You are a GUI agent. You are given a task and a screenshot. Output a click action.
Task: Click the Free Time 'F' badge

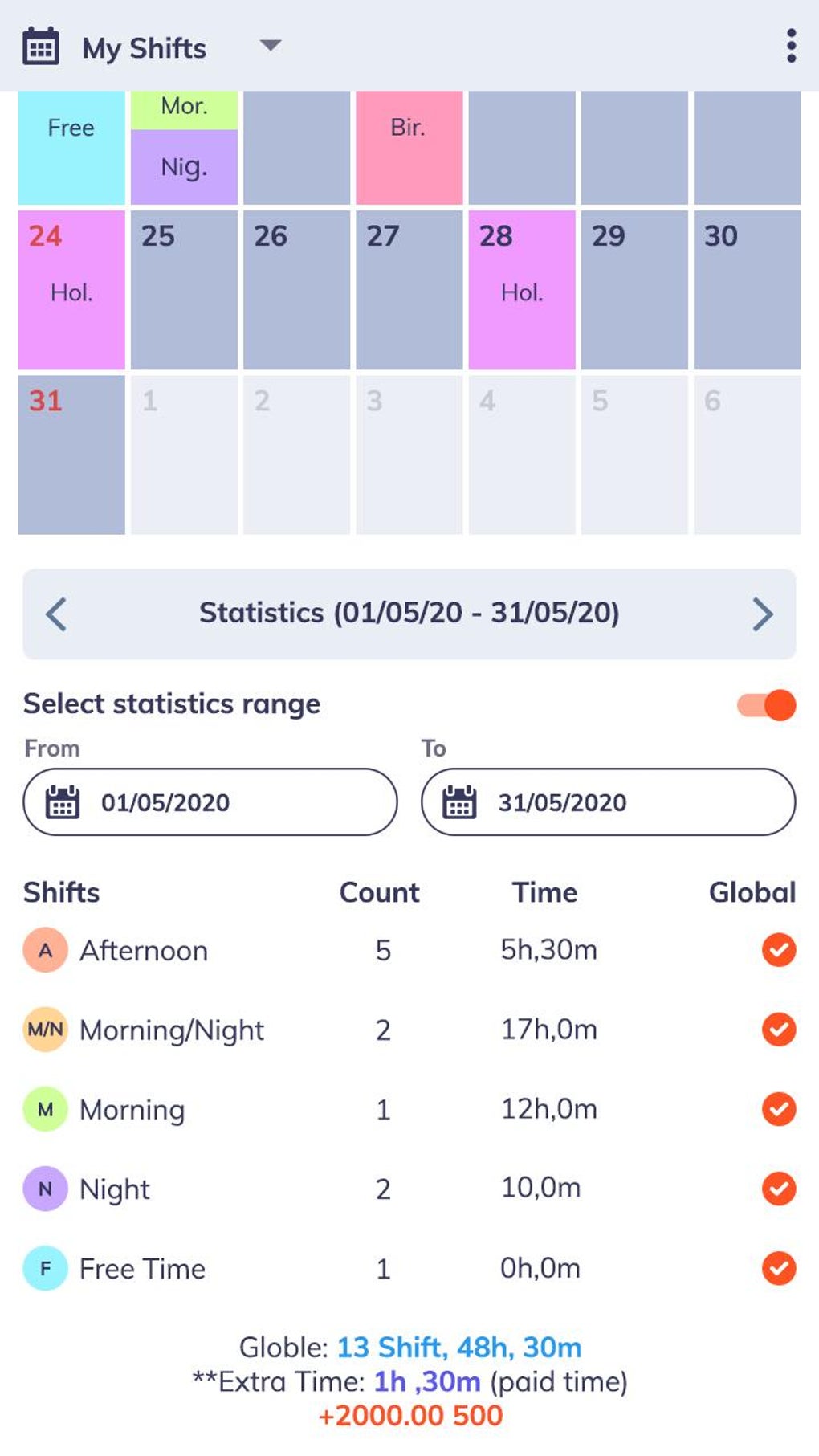(45, 1268)
